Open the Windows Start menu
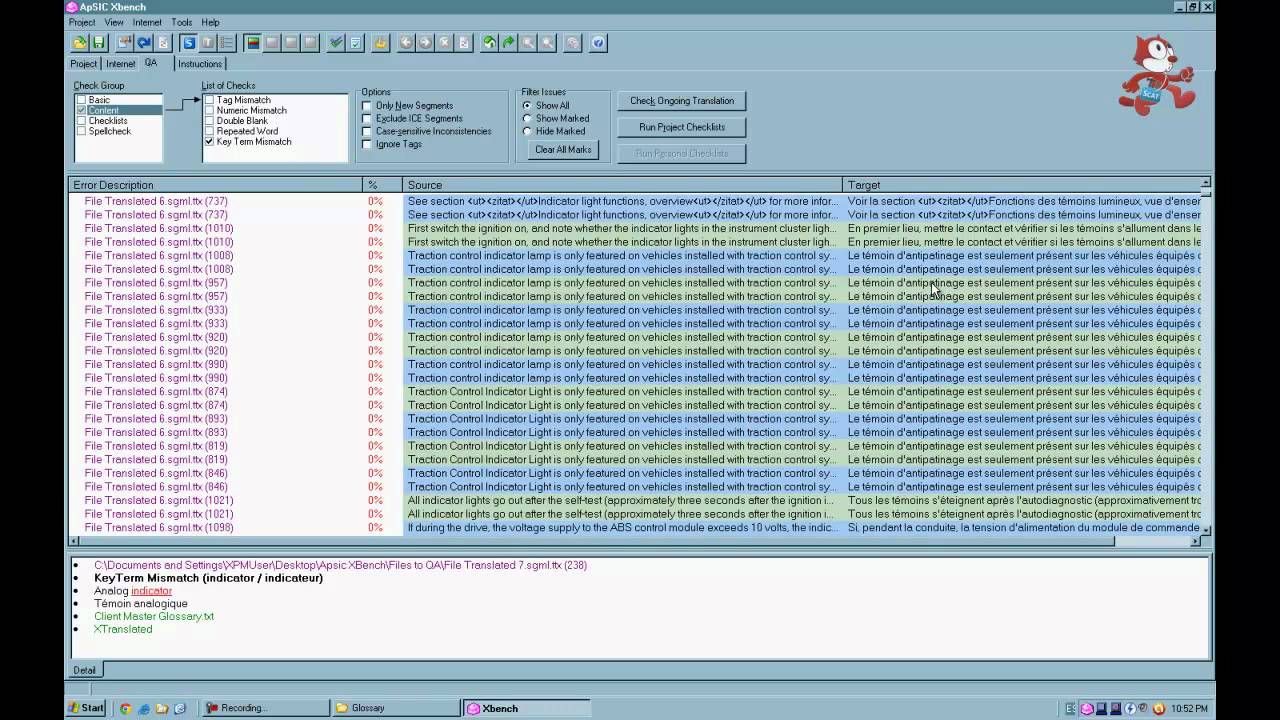 click(x=86, y=708)
